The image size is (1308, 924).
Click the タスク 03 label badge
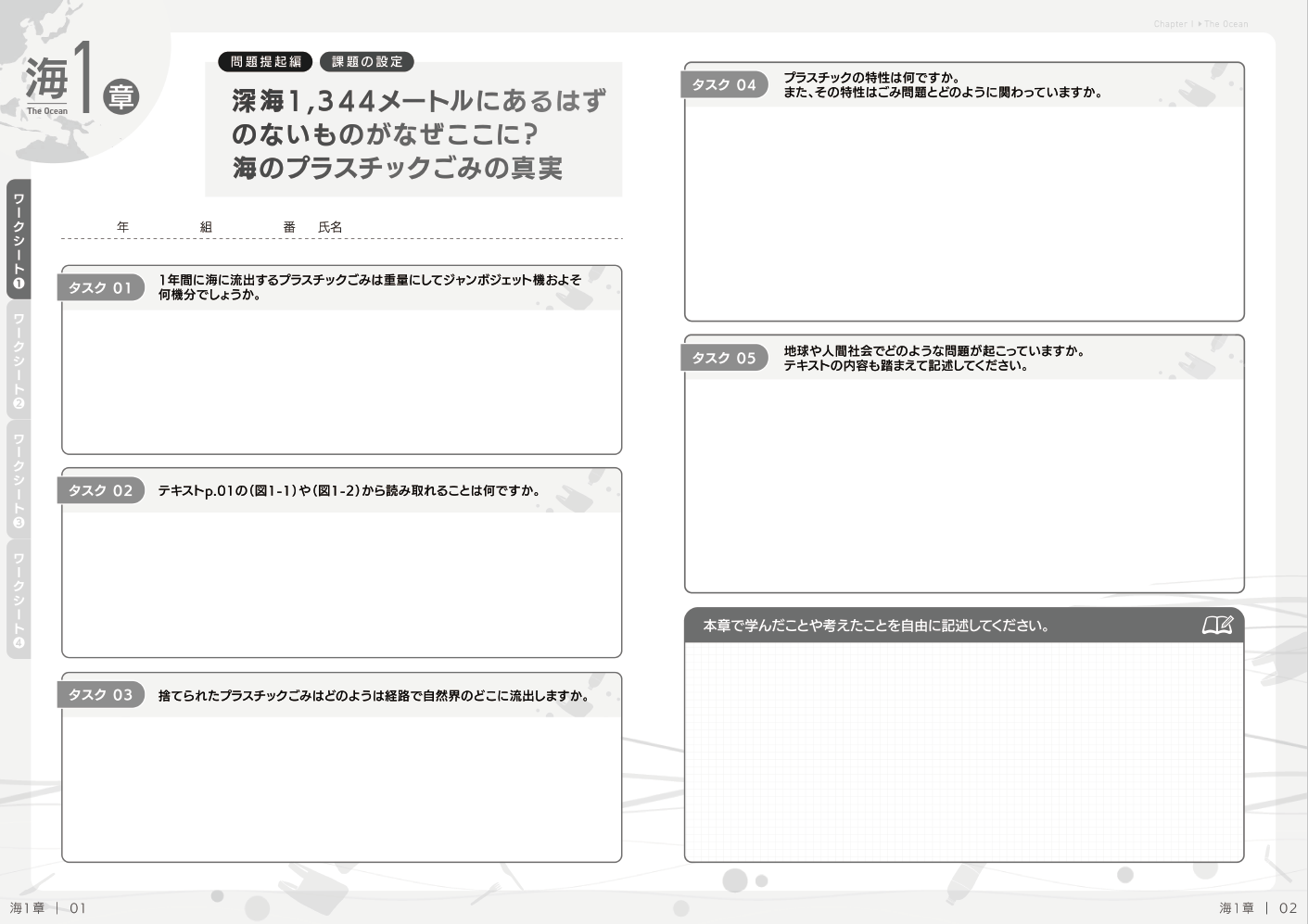pyautogui.click(x=101, y=694)
